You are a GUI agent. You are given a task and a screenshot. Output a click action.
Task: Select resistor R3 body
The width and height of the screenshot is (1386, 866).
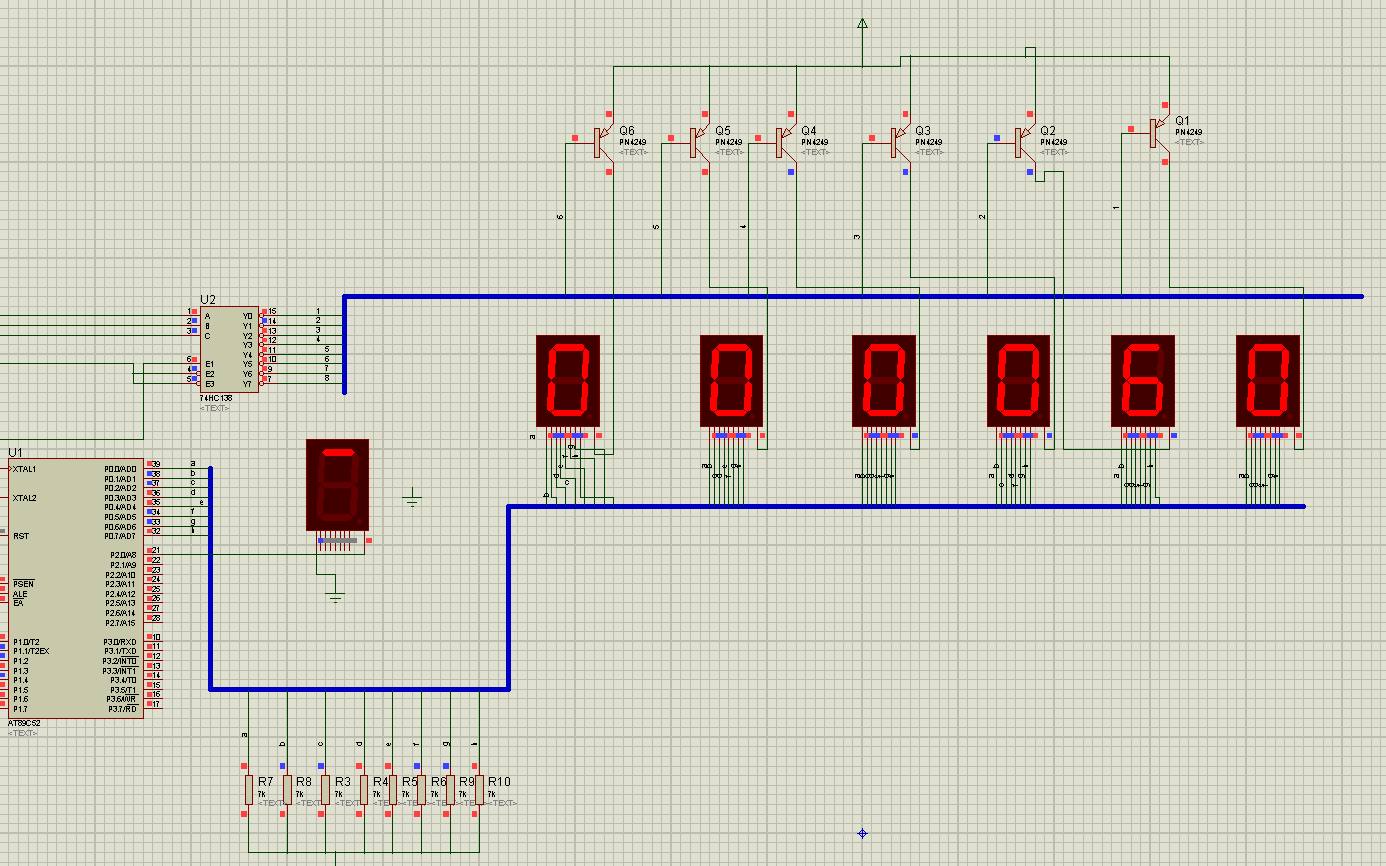(325, 789)
